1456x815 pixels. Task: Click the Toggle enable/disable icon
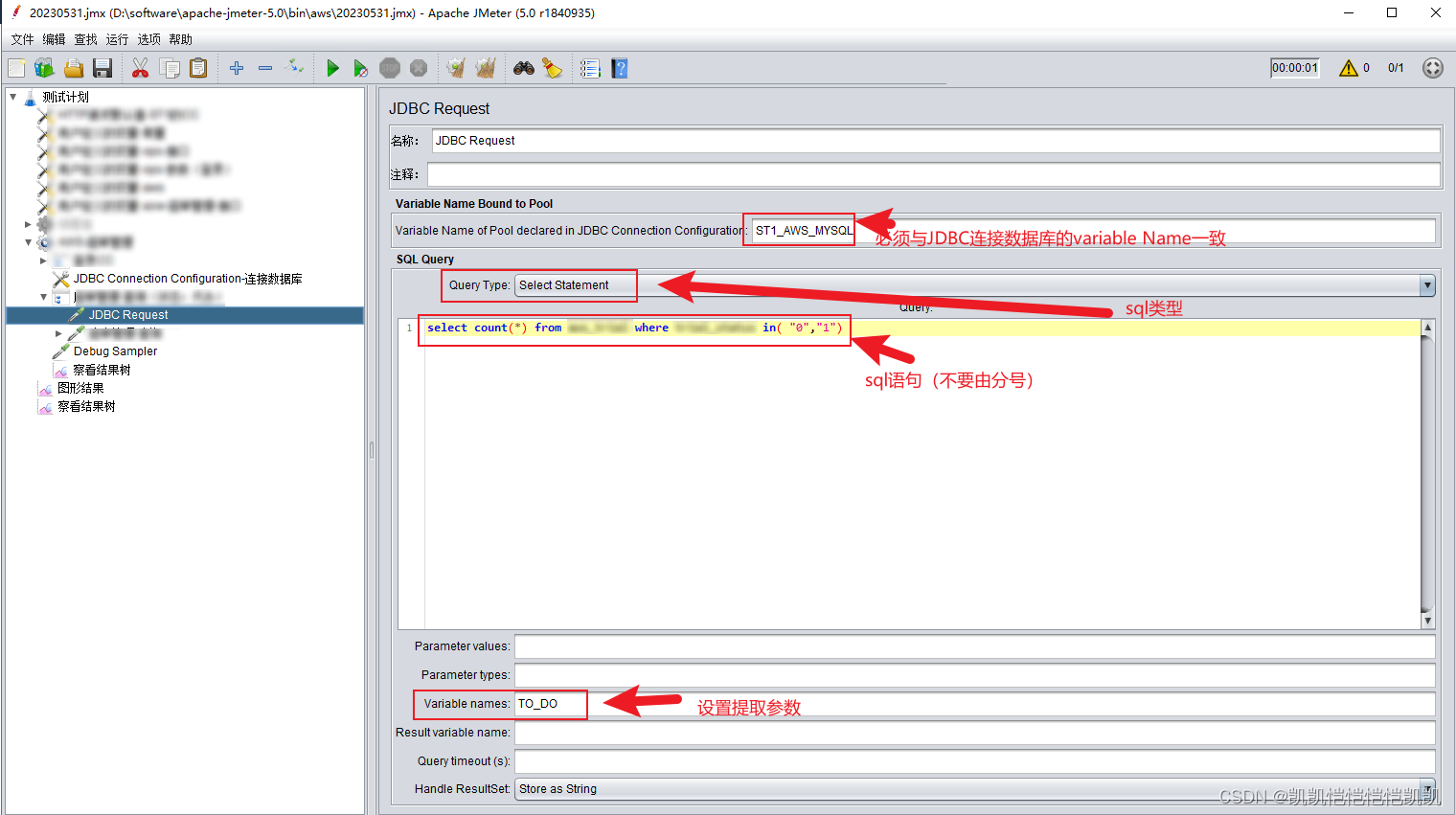(295, 68)
